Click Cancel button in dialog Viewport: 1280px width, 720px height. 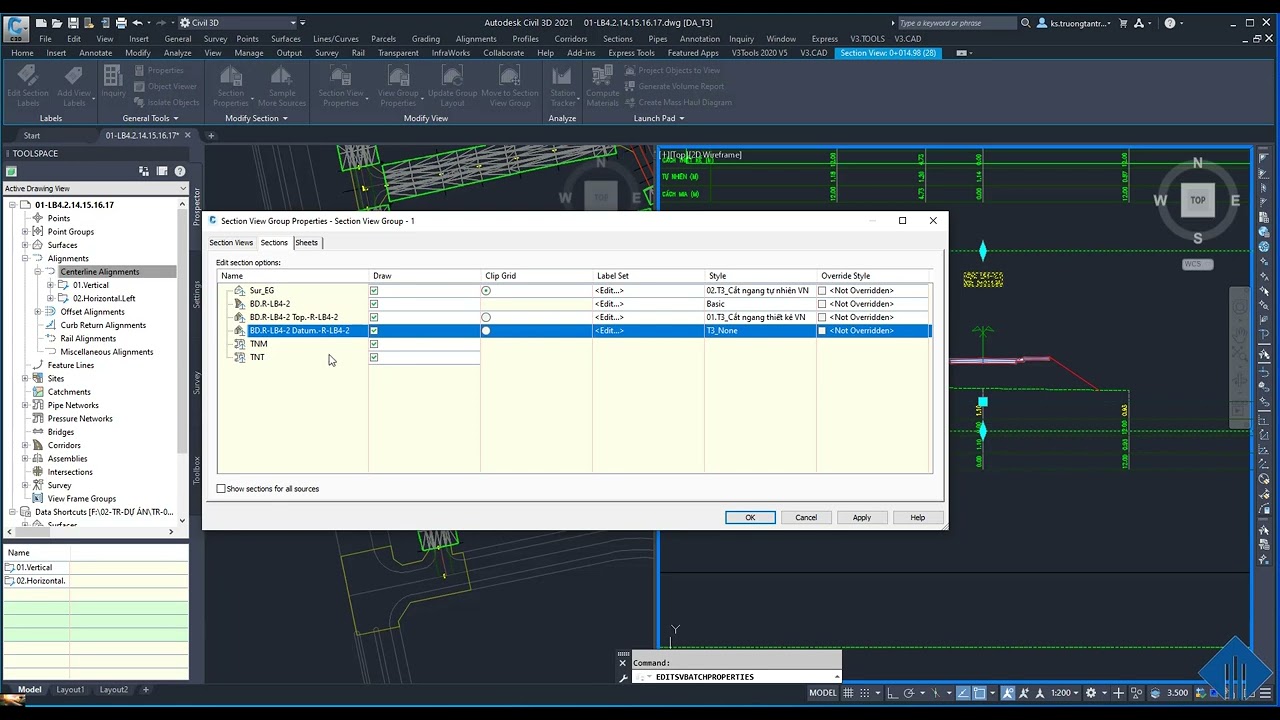click(806, 518)
